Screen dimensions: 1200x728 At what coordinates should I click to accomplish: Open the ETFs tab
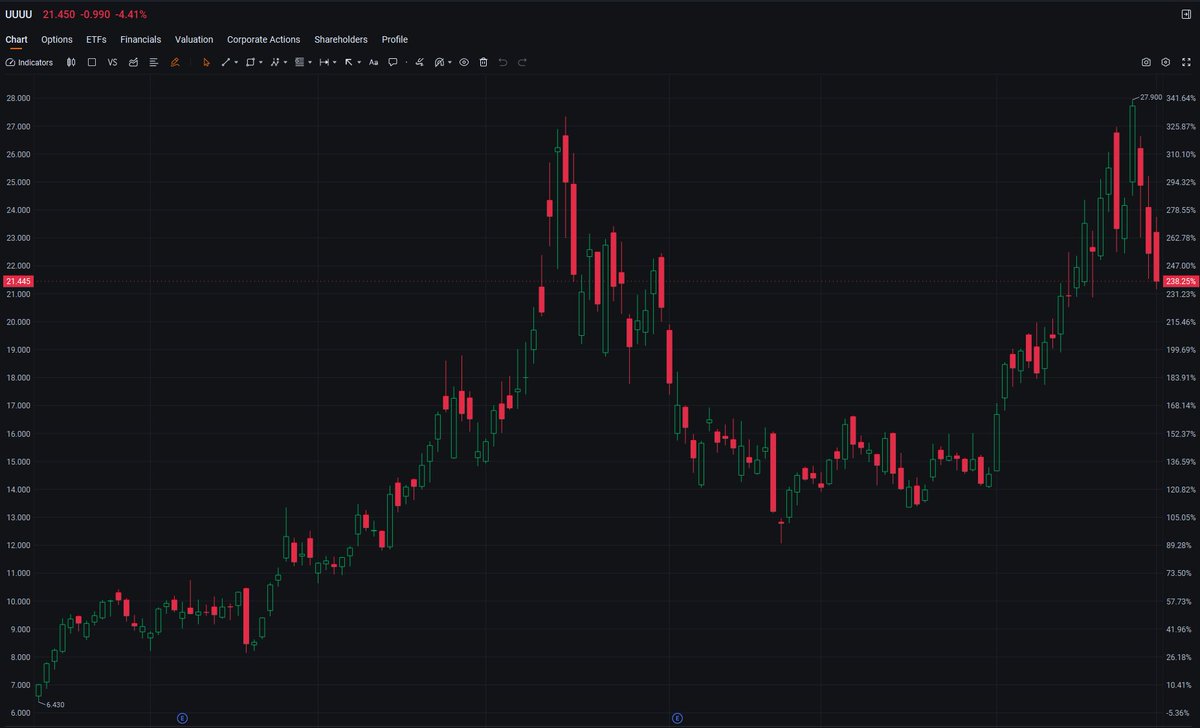pos(96,40)
